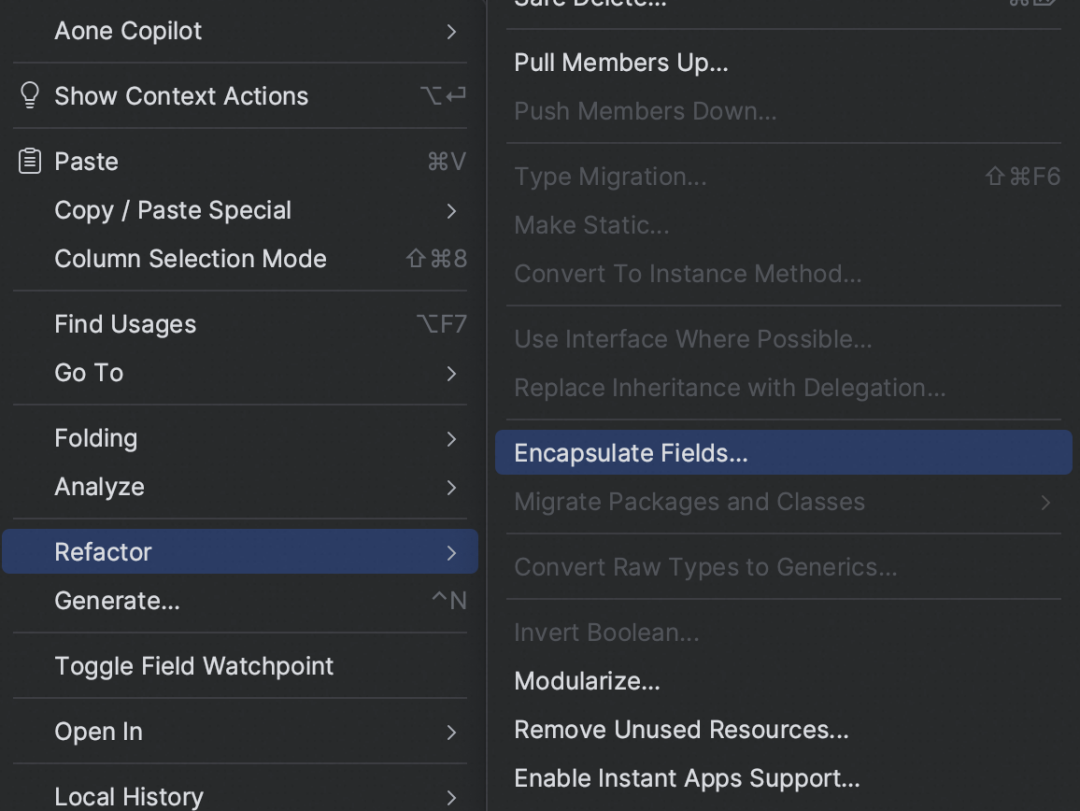Expand the chevron beside Open In

pos(451,732)
